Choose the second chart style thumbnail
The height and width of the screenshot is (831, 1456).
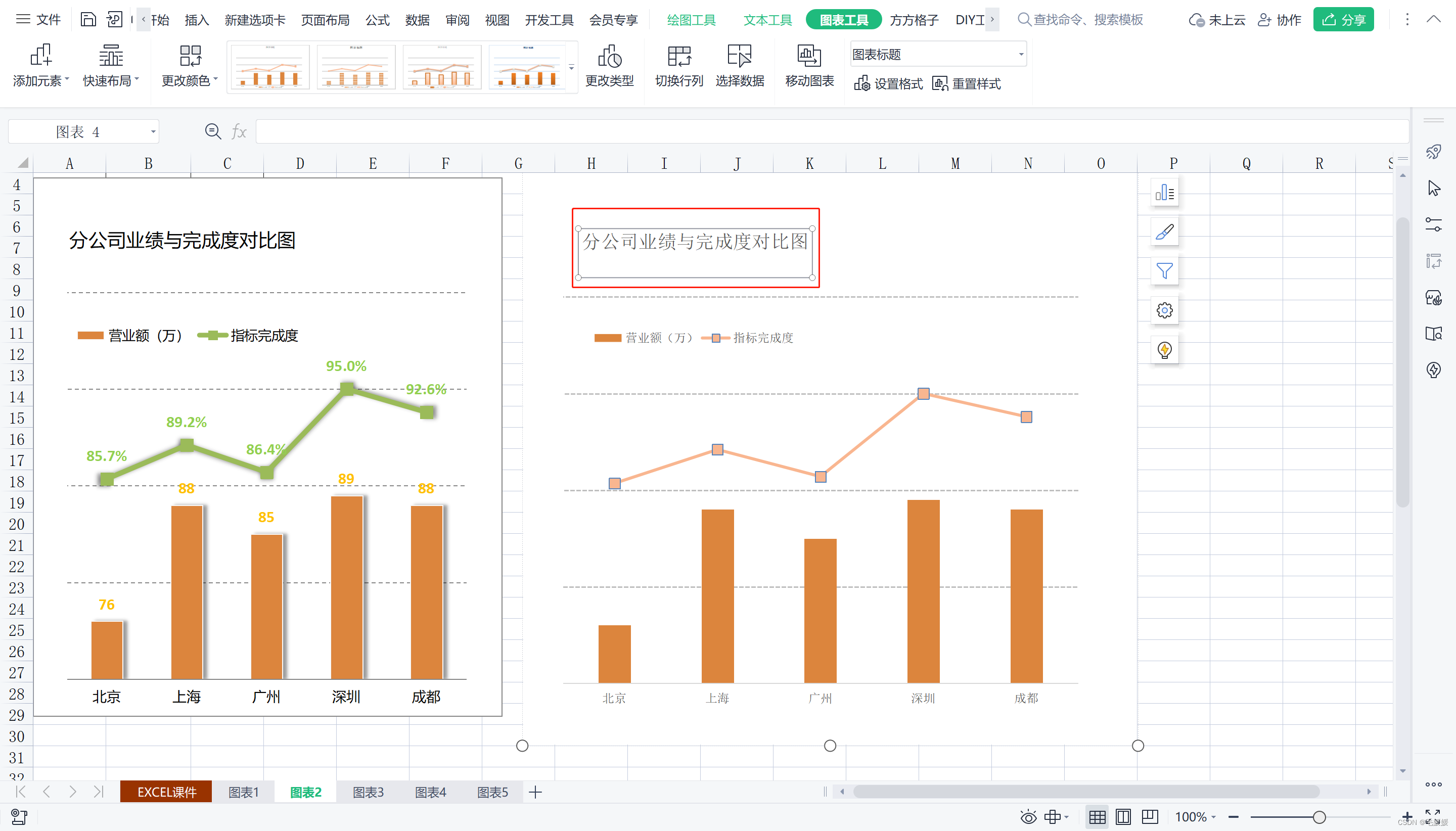coord(355,67)
